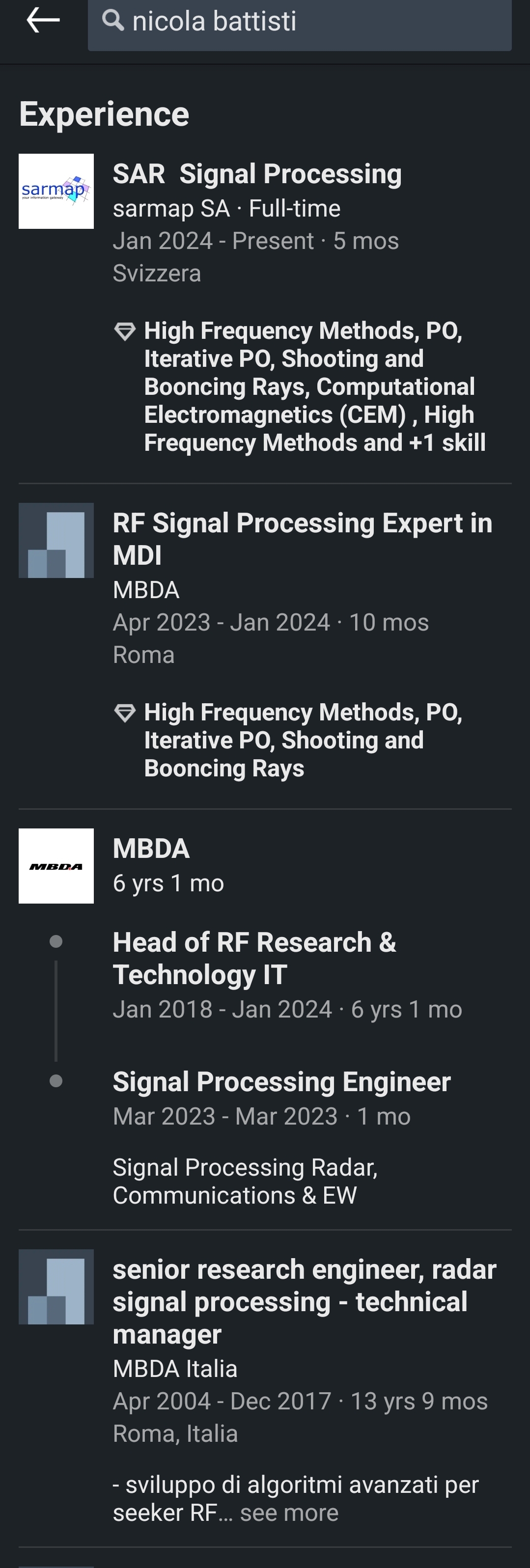Tap the placeholder logo beside RF Signal Processing Expert
530x1568 pixels.
56,541
